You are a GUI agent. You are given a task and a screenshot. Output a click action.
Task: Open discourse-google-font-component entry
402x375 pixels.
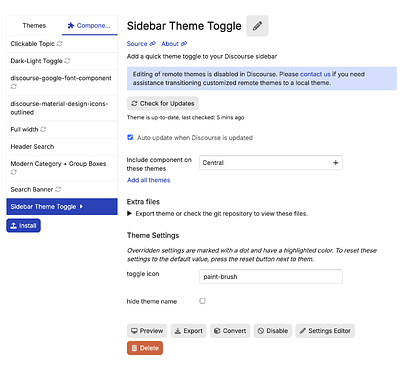point(62,82)
